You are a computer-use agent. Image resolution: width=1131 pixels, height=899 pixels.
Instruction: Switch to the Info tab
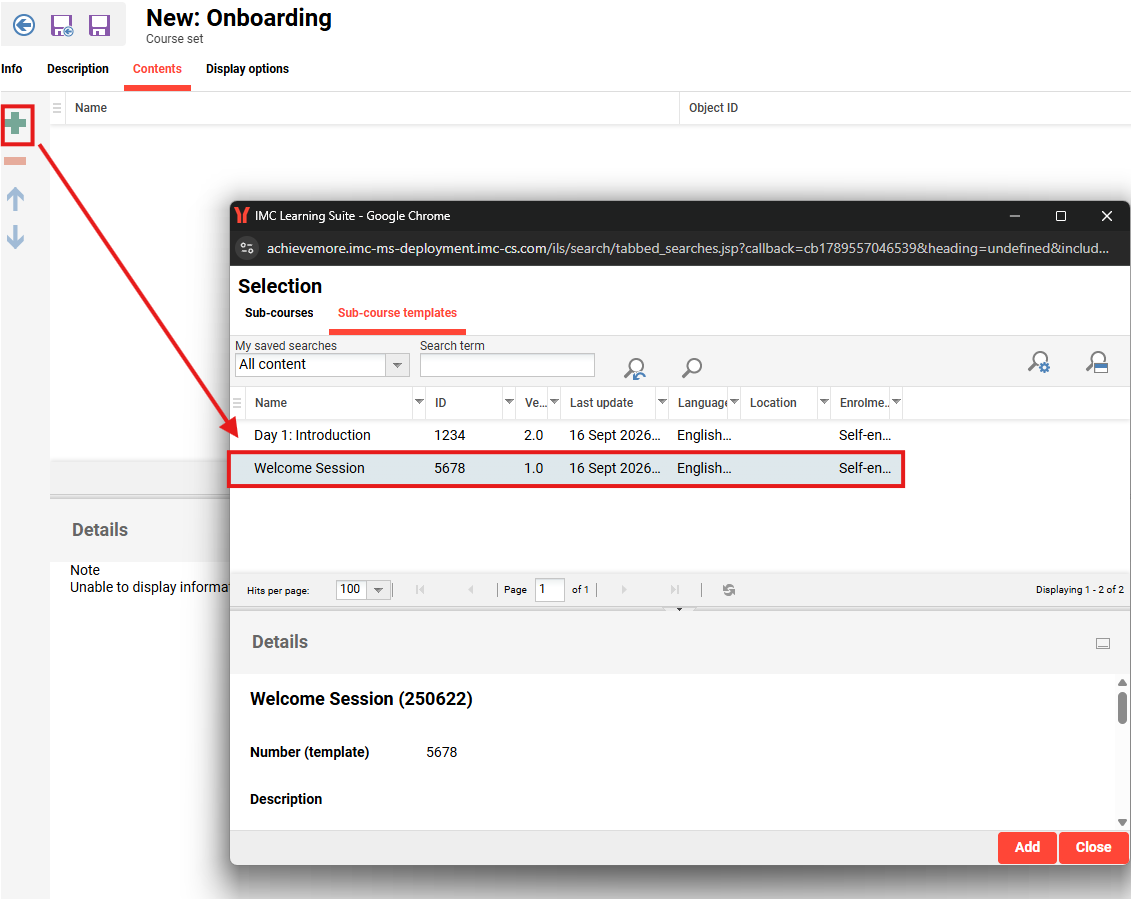12,69
